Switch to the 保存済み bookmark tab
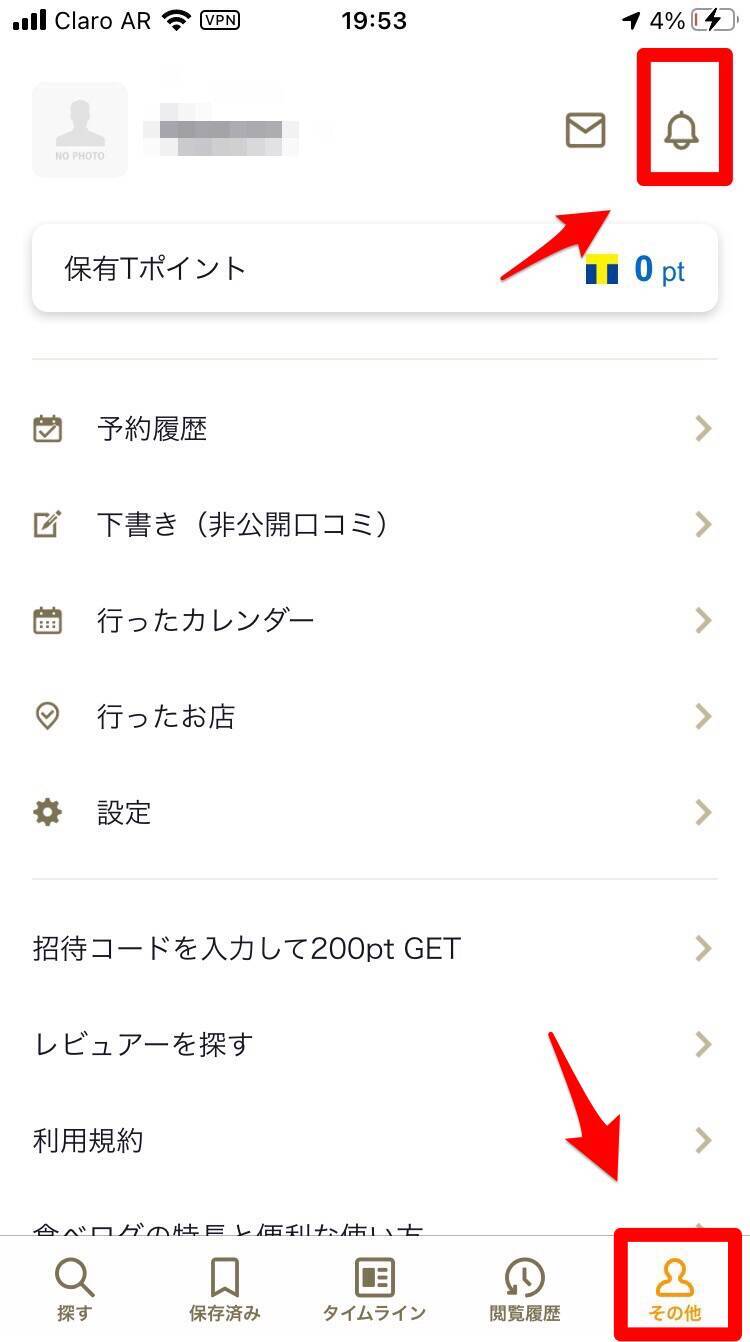This screenshot has width=750, height=1342. pos(224,1288)
